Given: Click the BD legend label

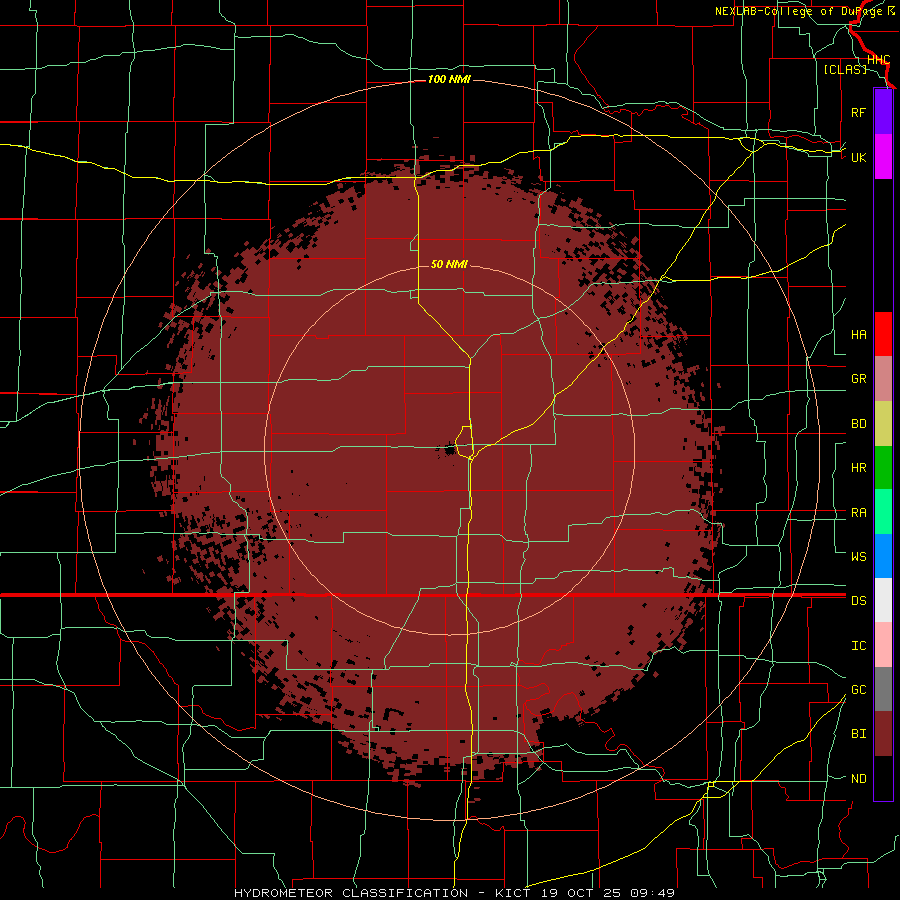Looking at the screenshot, I should [x=858, y=424].
